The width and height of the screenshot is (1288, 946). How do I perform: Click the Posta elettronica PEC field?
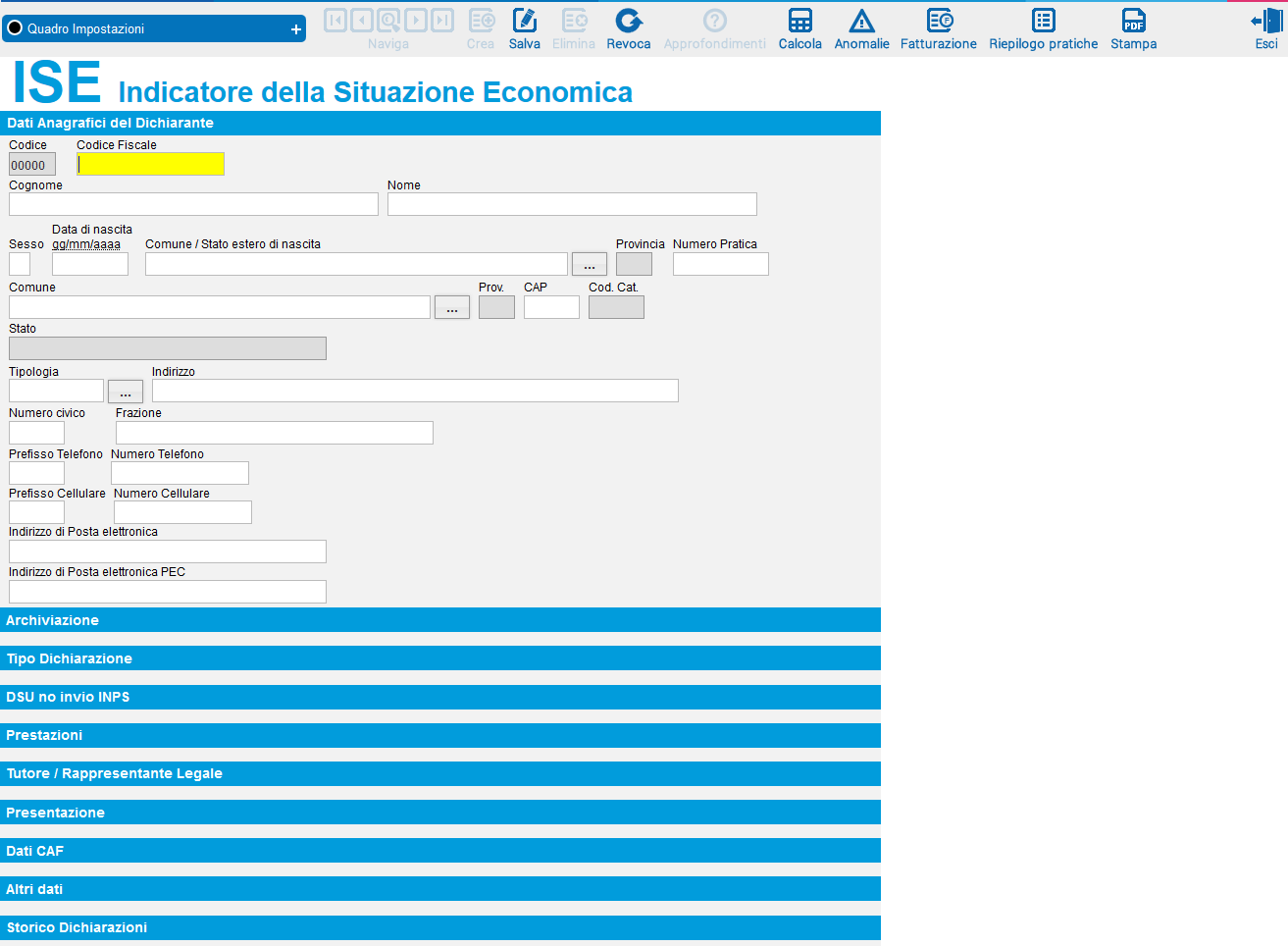pos(168,592)
